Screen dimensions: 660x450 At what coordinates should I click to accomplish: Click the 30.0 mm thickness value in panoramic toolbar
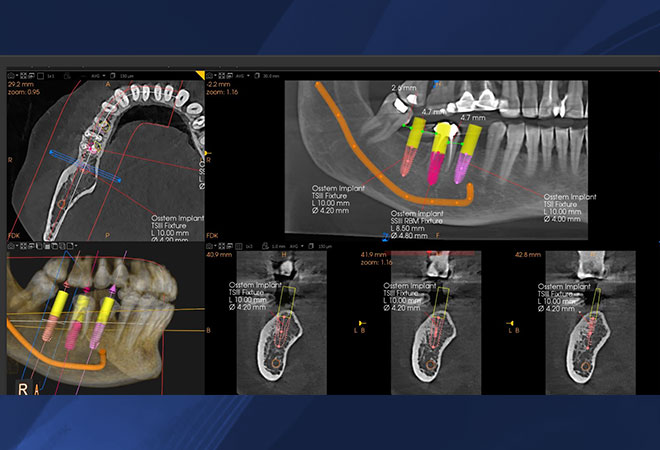[271, 76]
